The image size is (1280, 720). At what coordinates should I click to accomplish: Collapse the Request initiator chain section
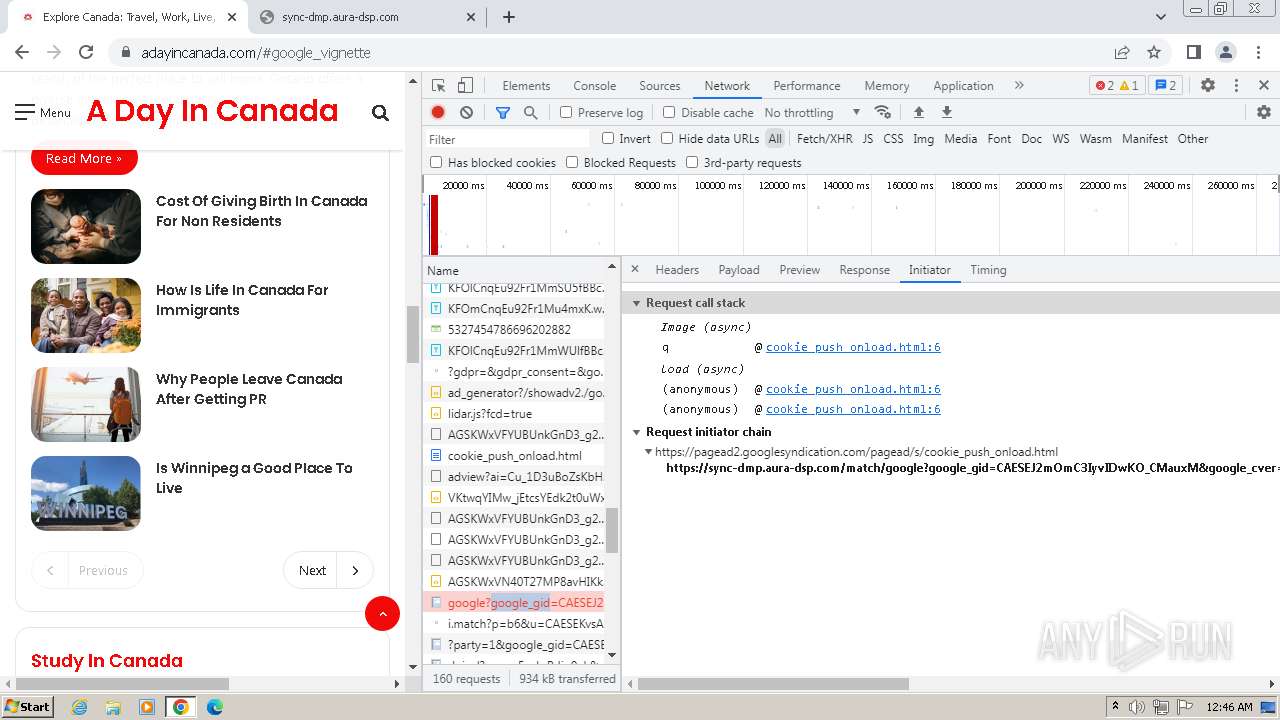pos(636,432)
